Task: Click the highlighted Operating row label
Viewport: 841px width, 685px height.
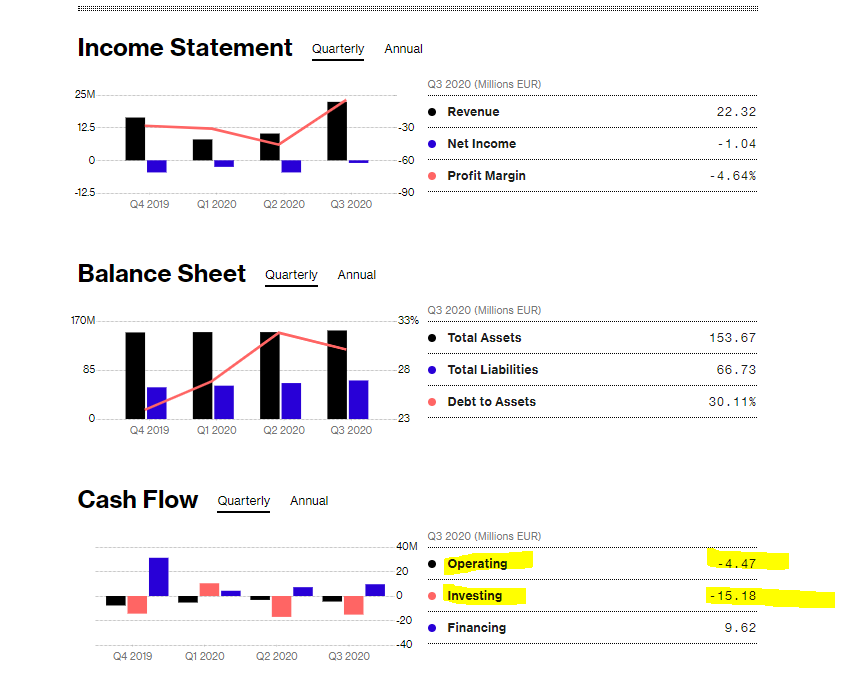Action: (477, 564)
